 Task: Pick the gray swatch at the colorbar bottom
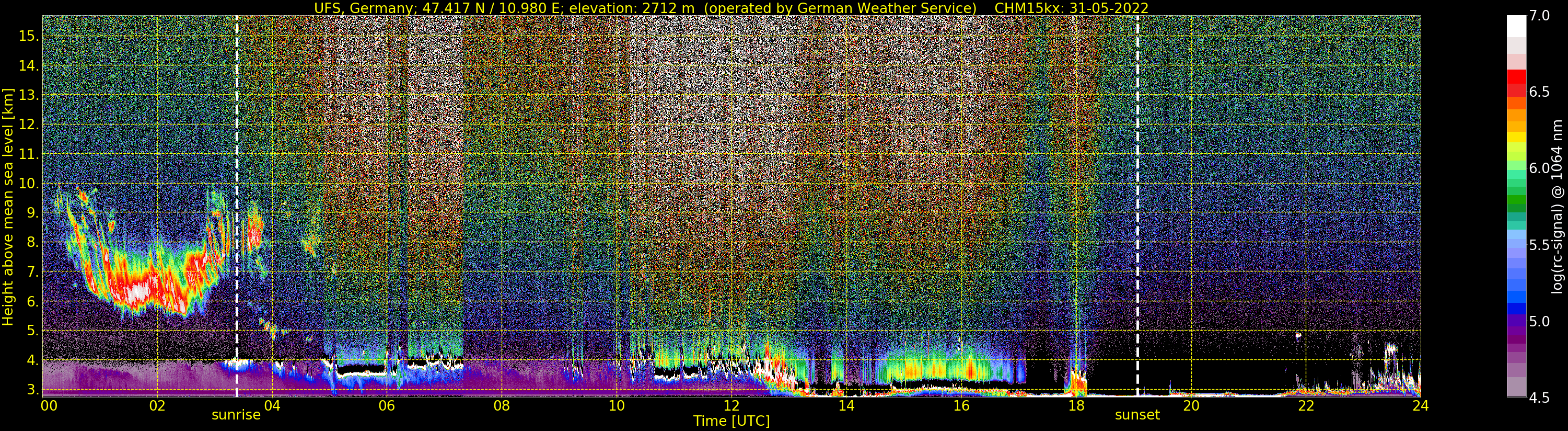point(1516,387)
